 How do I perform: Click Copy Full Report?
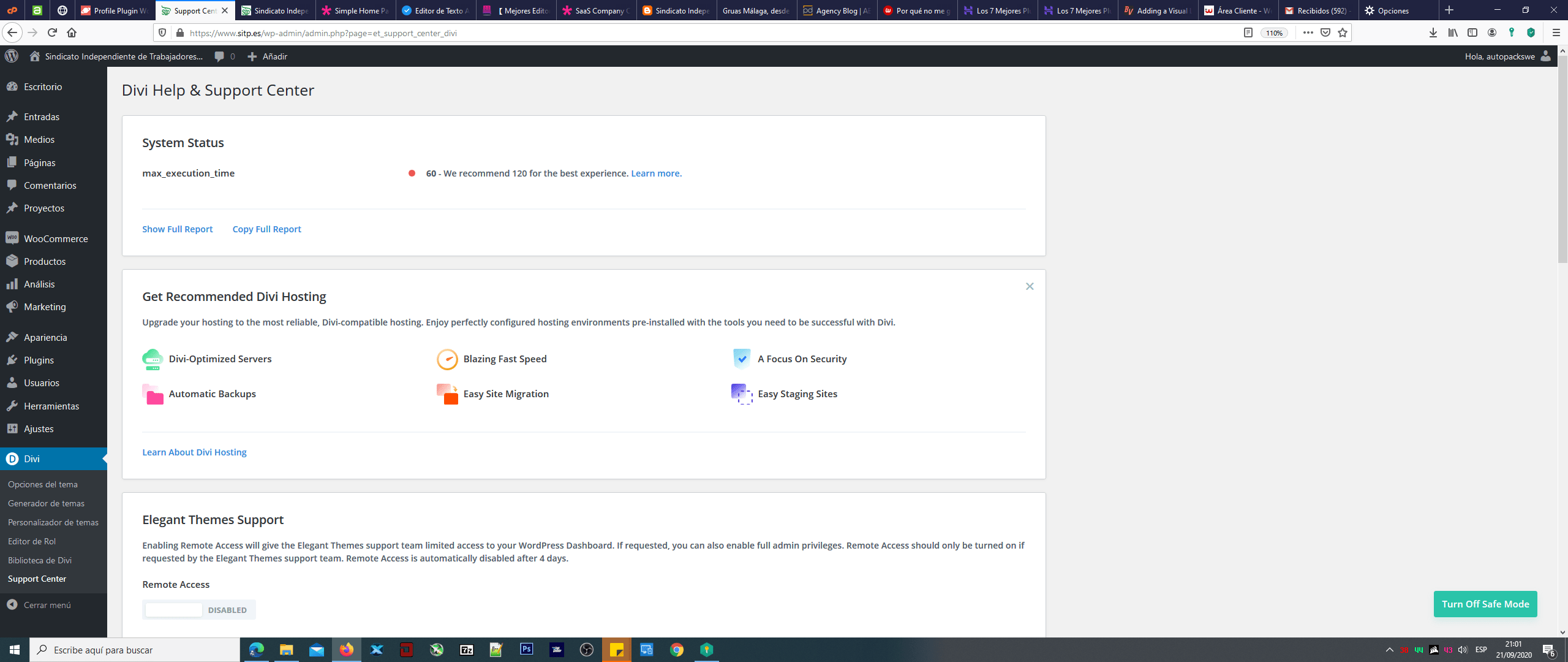point(266,229)
